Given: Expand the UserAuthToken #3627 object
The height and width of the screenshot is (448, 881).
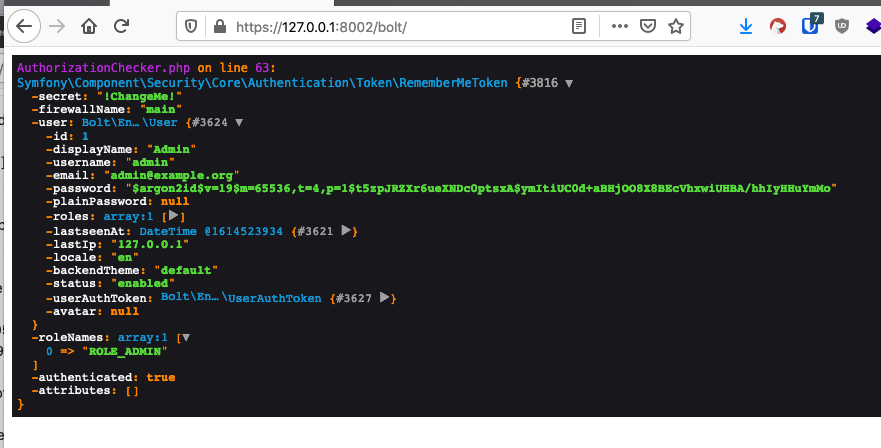Looking at the screenshot, I should [384, 297].
